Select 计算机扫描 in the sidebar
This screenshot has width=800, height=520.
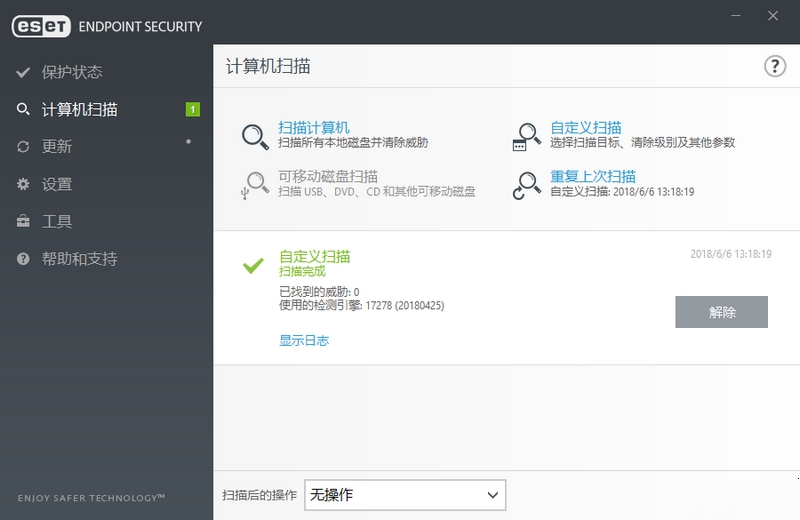[x=79, y=109]
